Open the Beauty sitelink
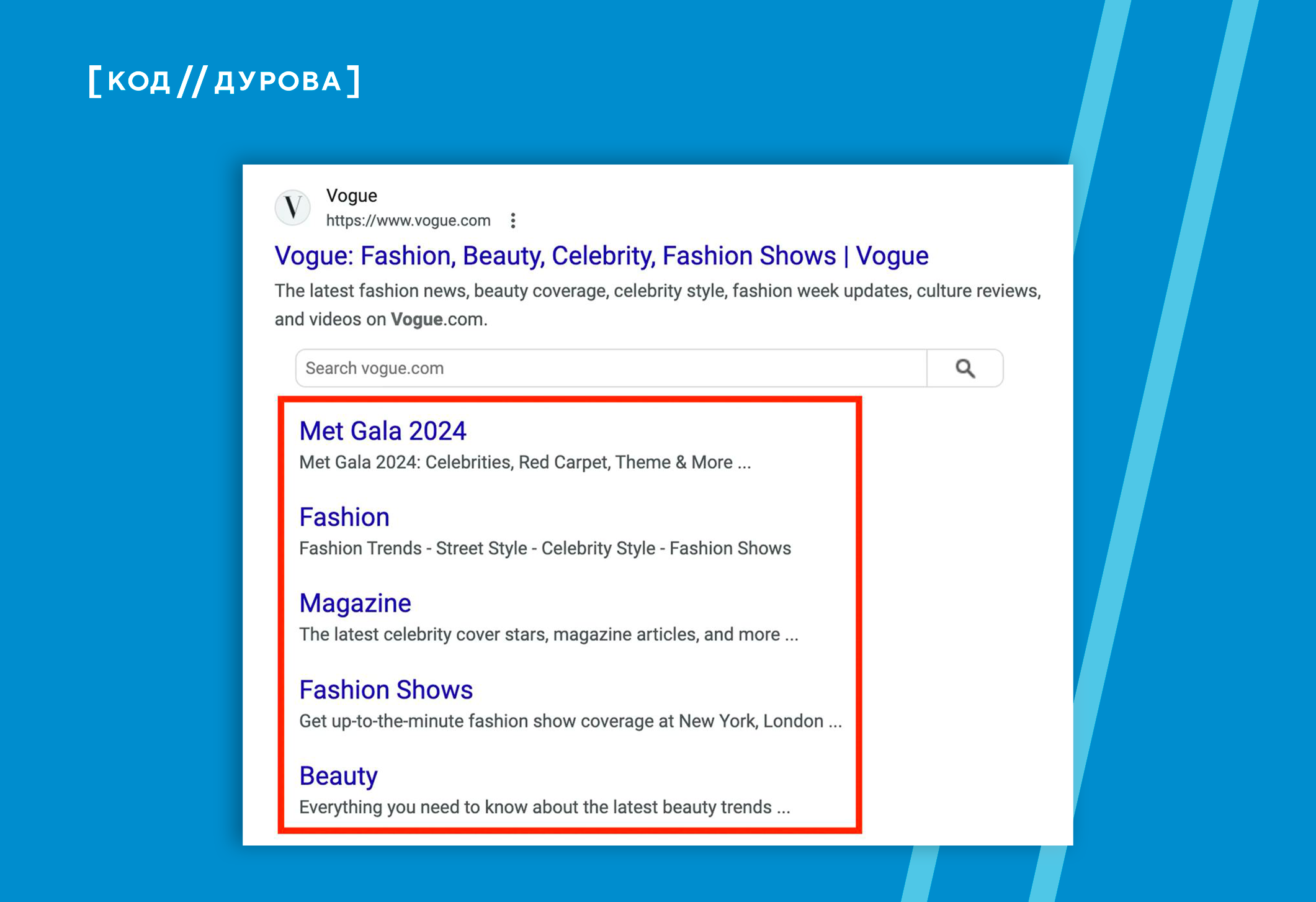This screenshot has width=1316, height=902. 338,776
